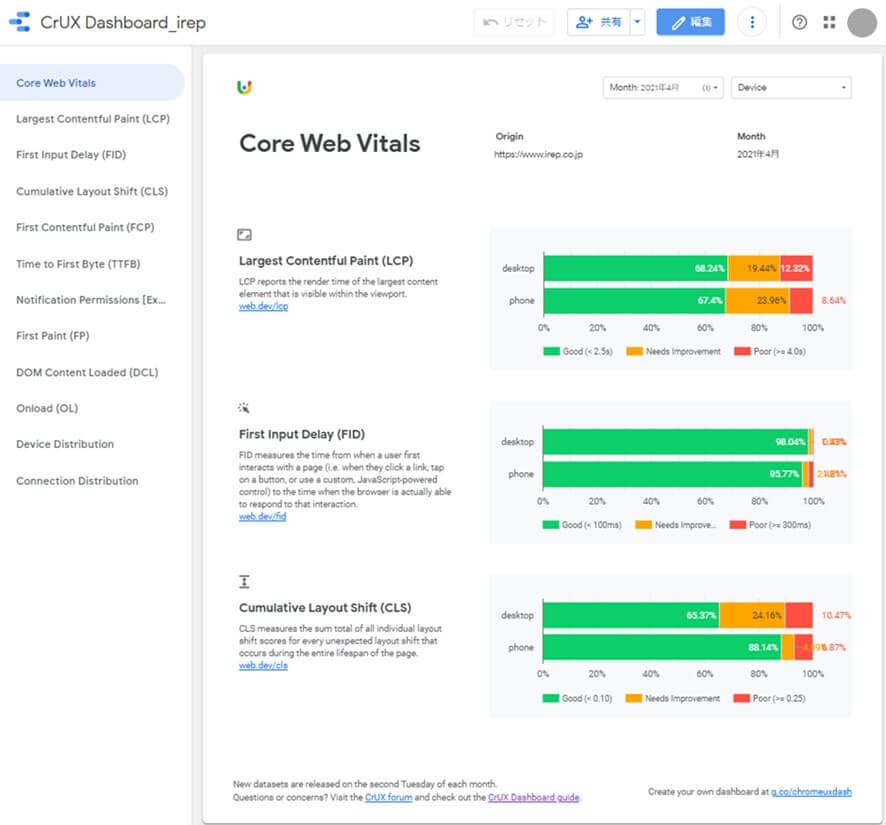Click the Cumulative Layout Shift icon
Image resolution: width=886 pixels, height=825 pixels.
[244, 581]
